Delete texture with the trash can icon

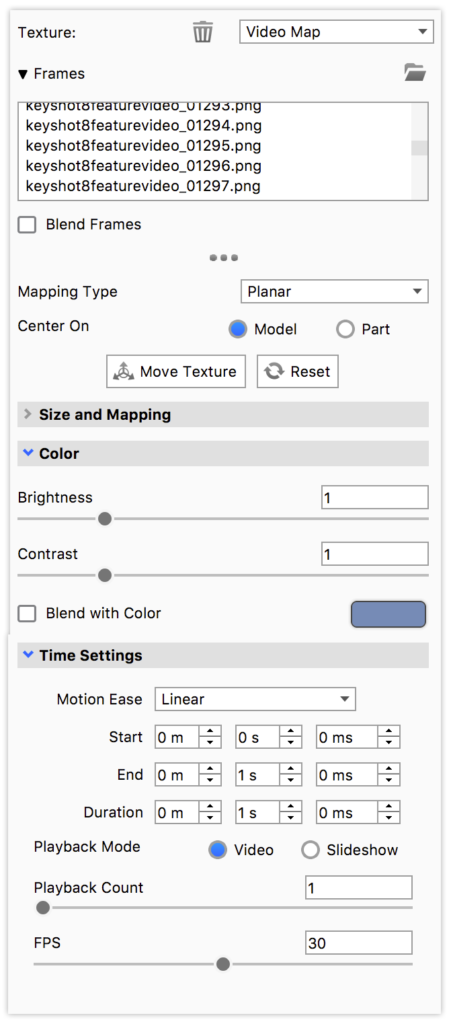click(203, 32)
